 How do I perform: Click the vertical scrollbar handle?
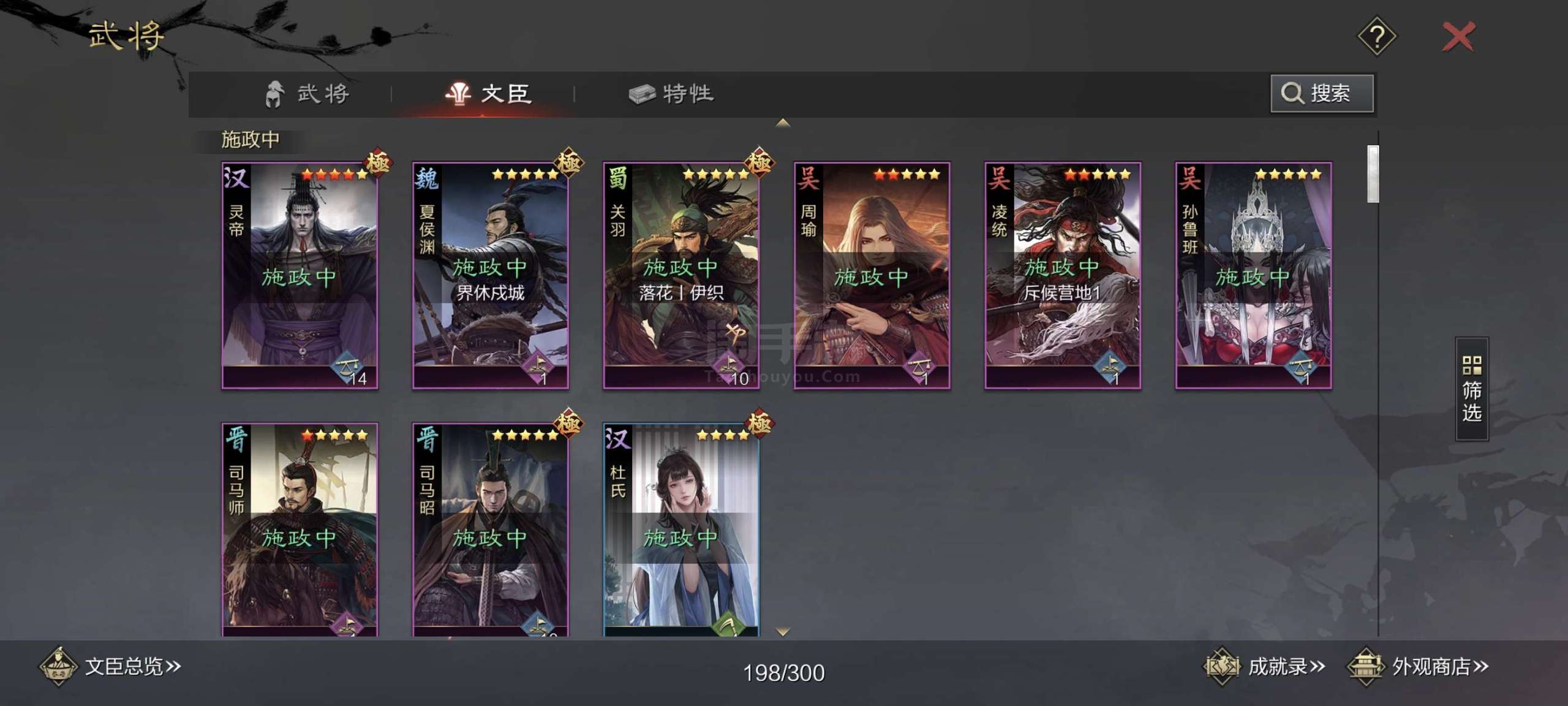click(1373, 174)
